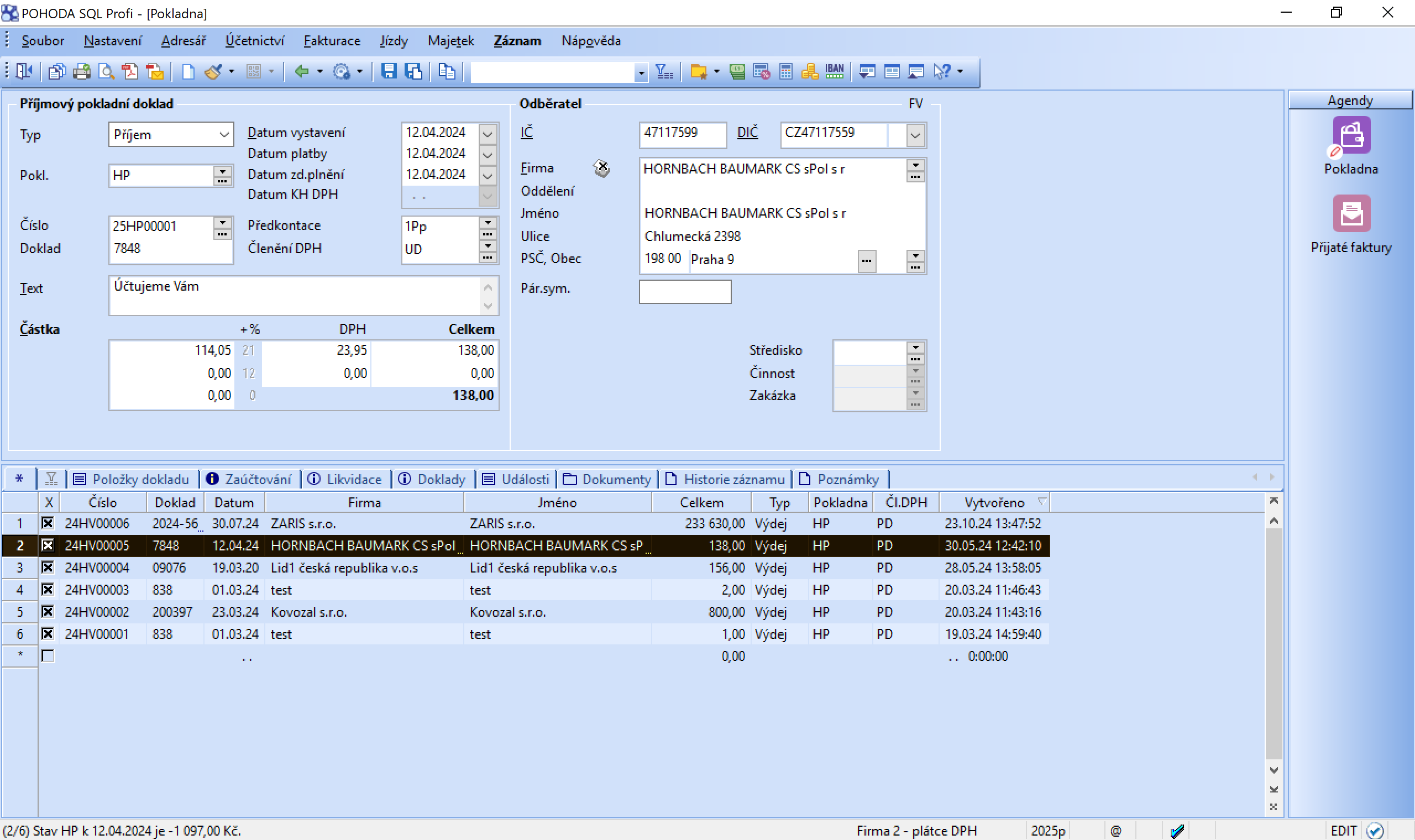Export document to PDF icon

coord(130,71)
